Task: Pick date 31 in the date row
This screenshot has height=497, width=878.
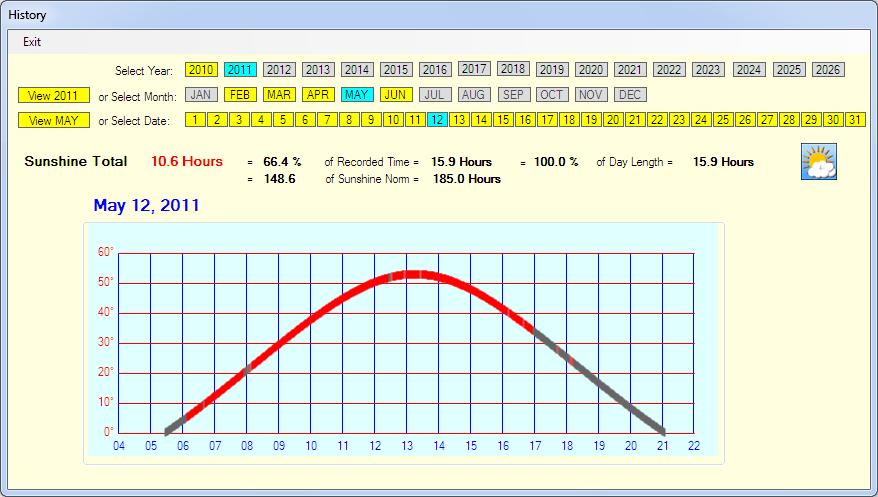Action: (855, 120)
